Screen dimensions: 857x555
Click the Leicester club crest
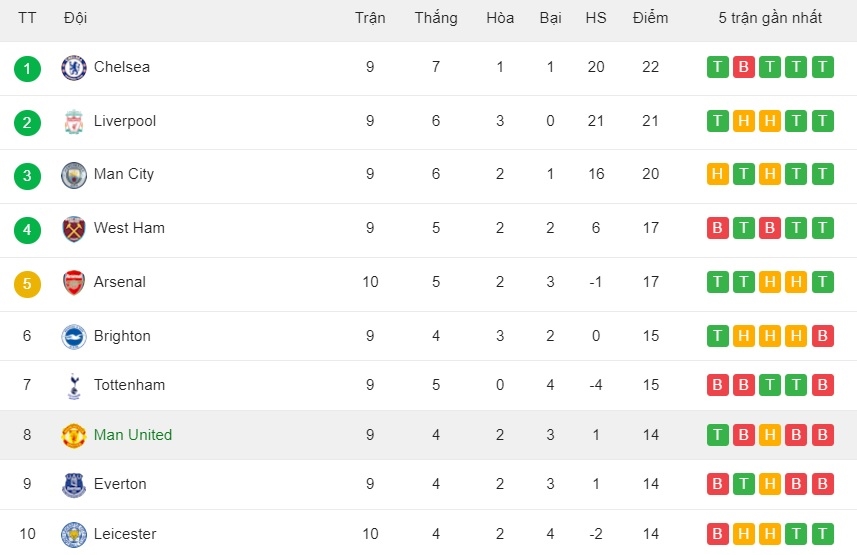(74, 535)
